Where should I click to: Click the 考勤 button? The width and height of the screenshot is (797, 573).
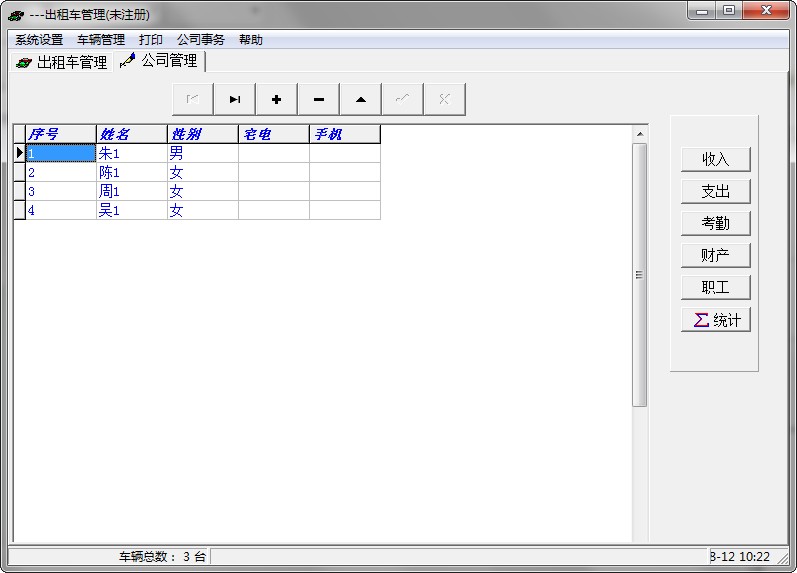tap(715, 223)
